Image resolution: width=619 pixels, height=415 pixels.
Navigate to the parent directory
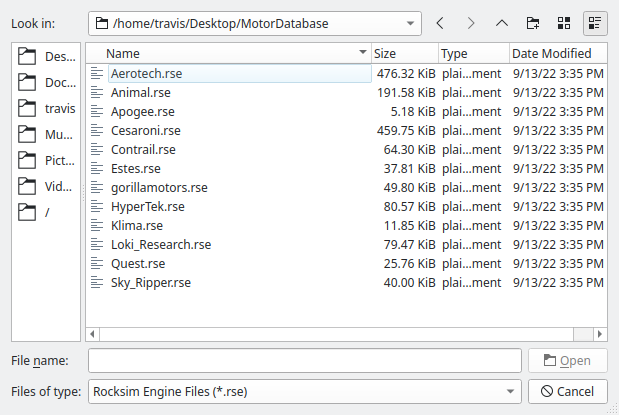tap(502, 22)
